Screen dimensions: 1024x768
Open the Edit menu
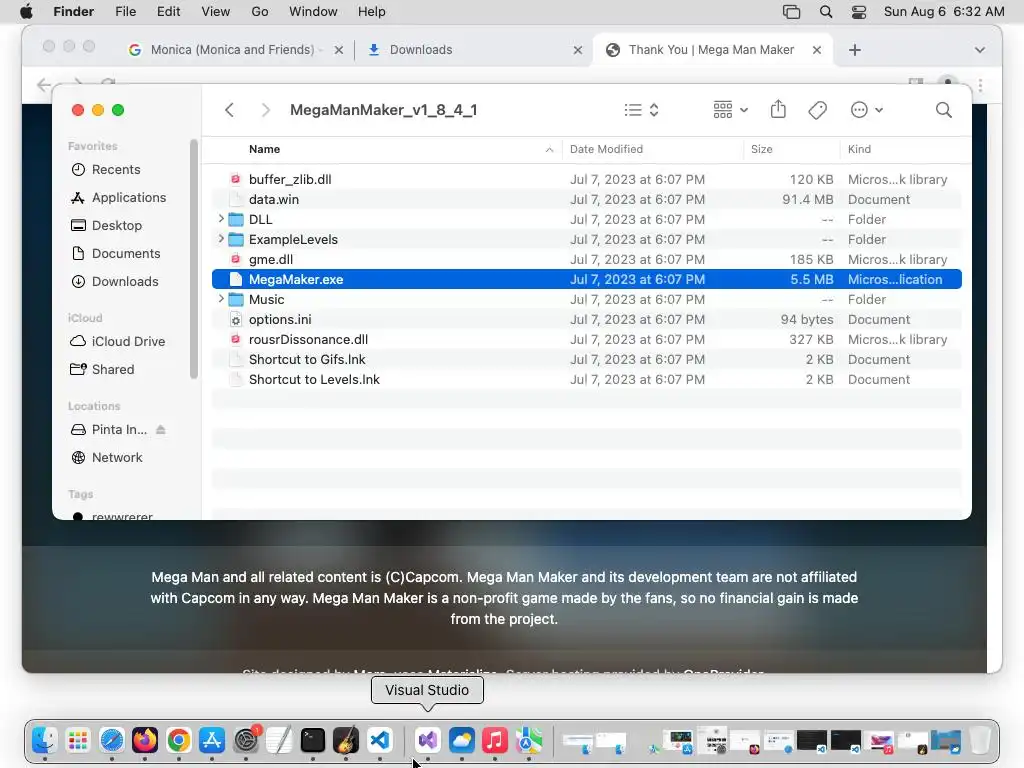point(168,12)
